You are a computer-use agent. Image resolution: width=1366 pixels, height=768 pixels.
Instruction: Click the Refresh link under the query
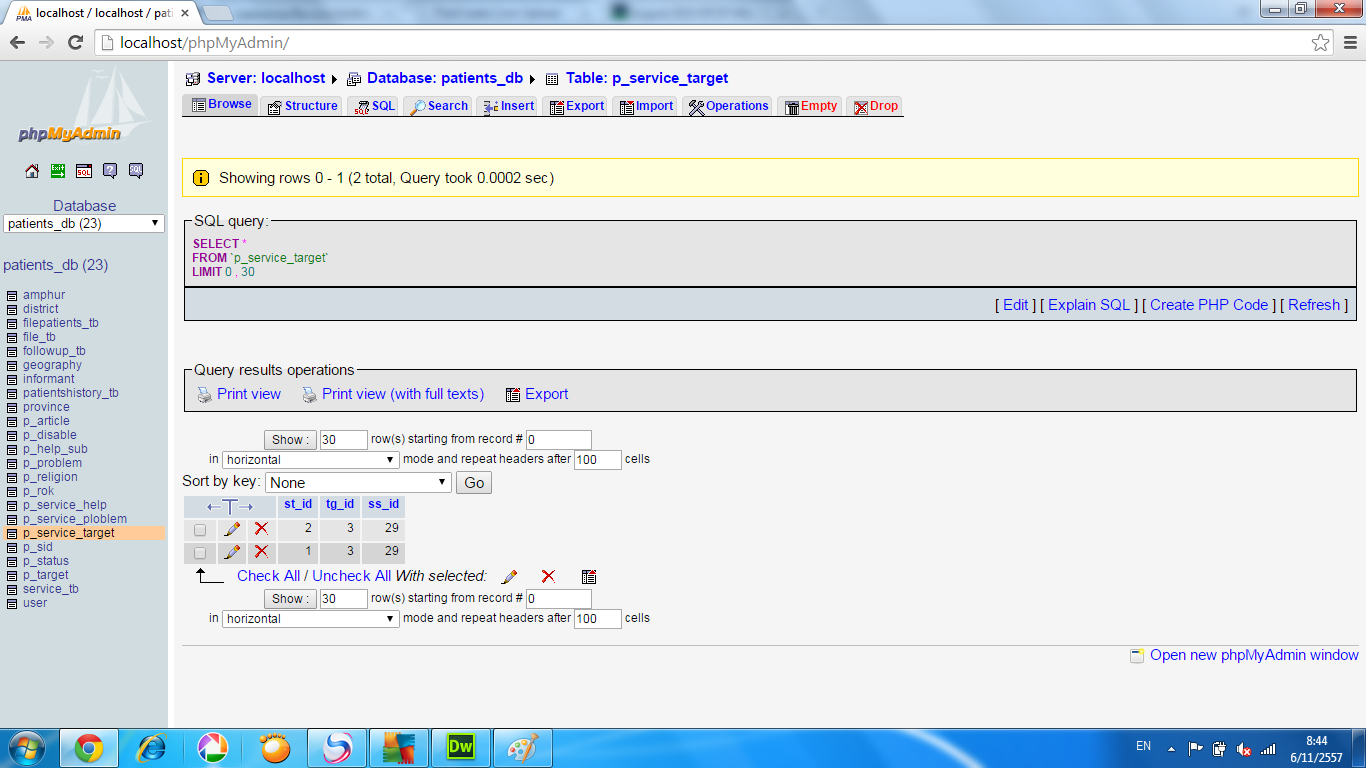point(1314,305)
